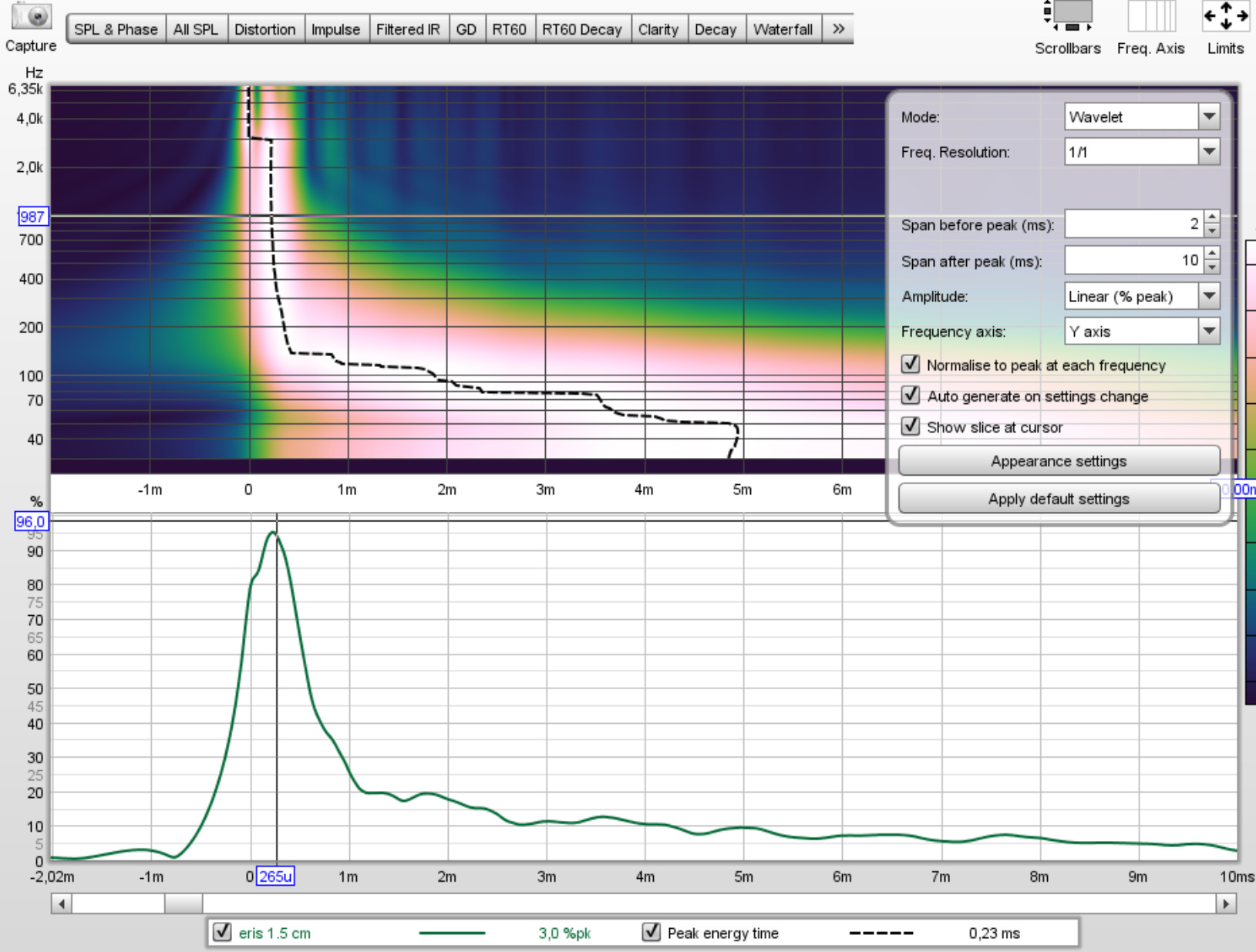Image resolution: width=1256 pixels, height=952 pixels.
Task: Toggle the Scrollbars icon
Action: tap(1067, 15)
